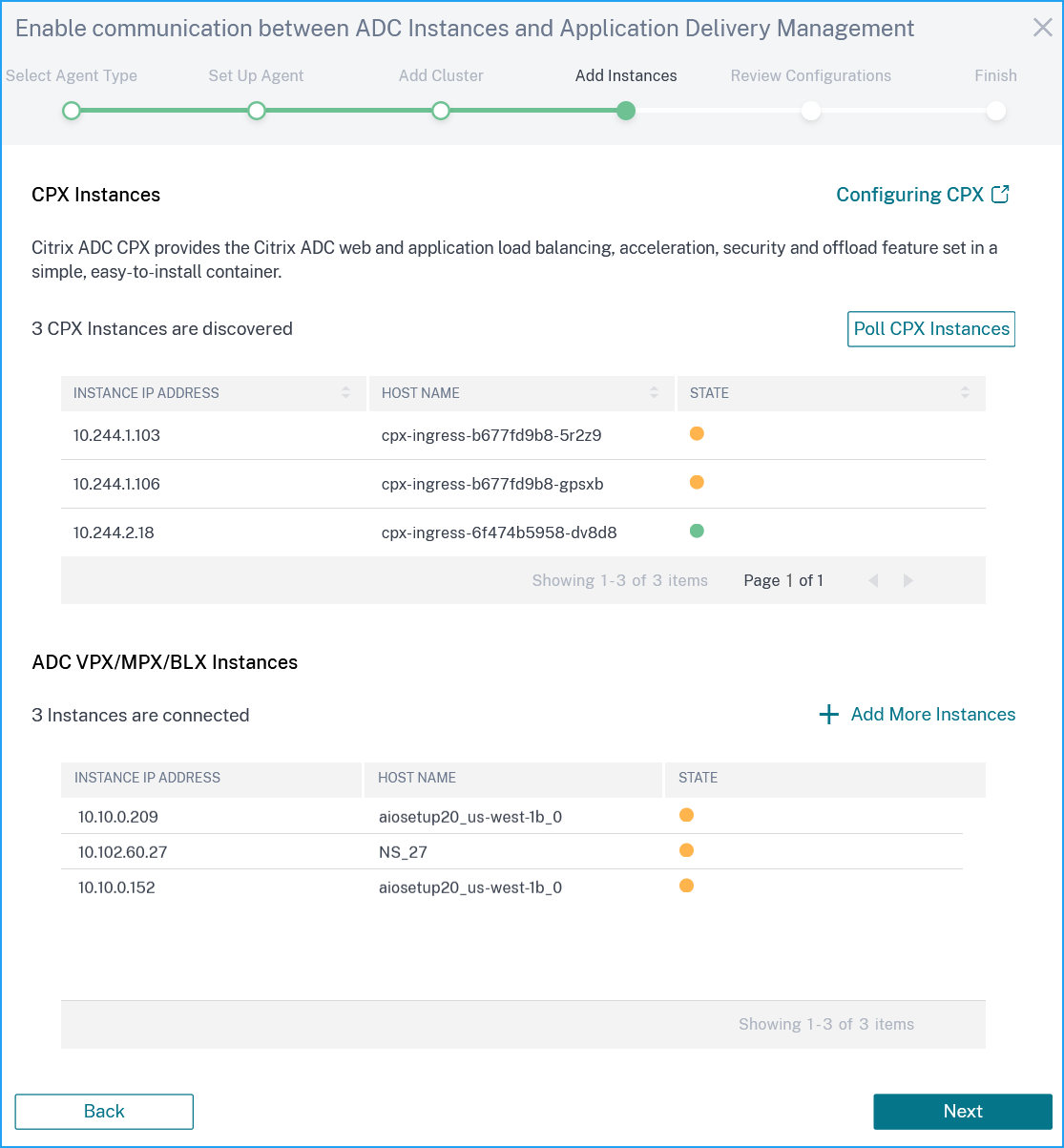The width and height of the screenshot is (1064, 1148).
Task: Click the Poll CPX Instances button
Action: tap(931, 329)
